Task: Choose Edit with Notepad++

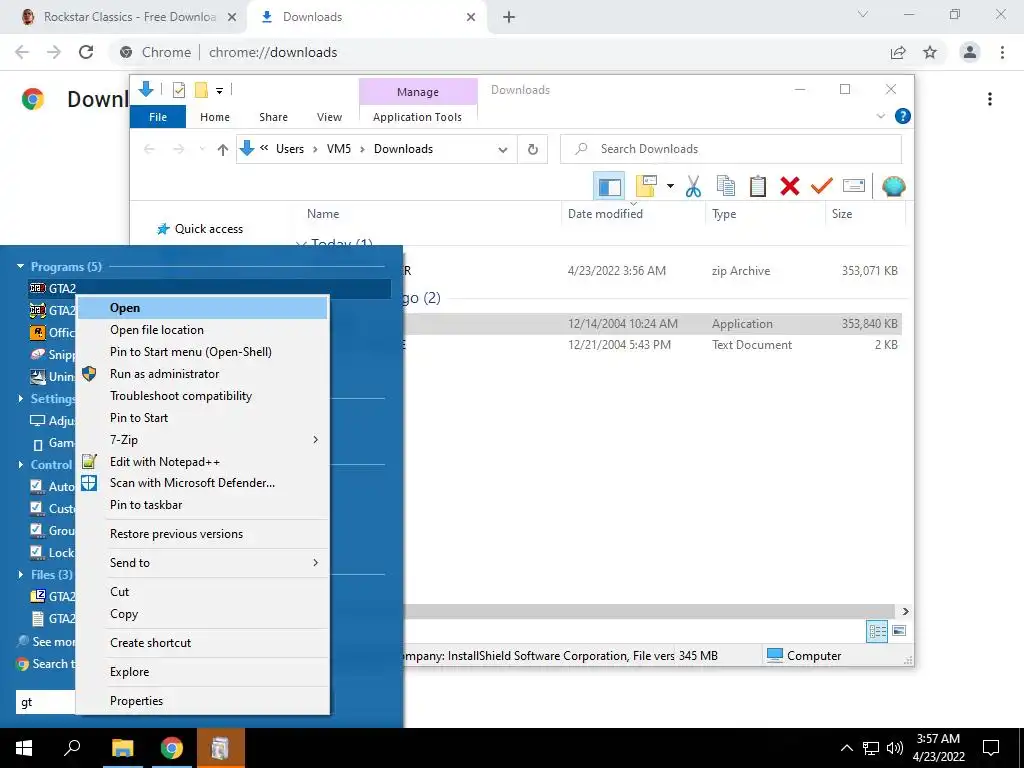Action: coord(202,462)
